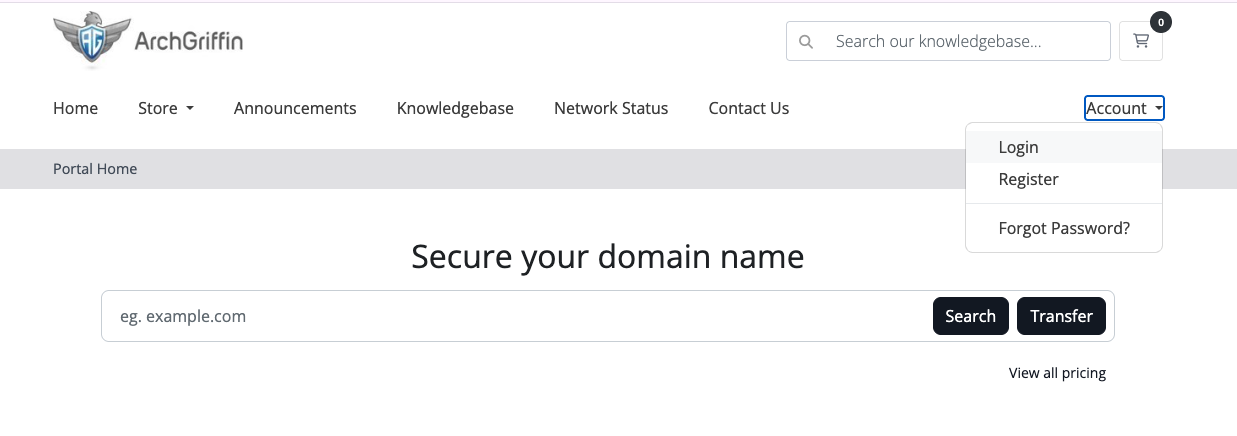Open the Announcements page

click(295, 108)
